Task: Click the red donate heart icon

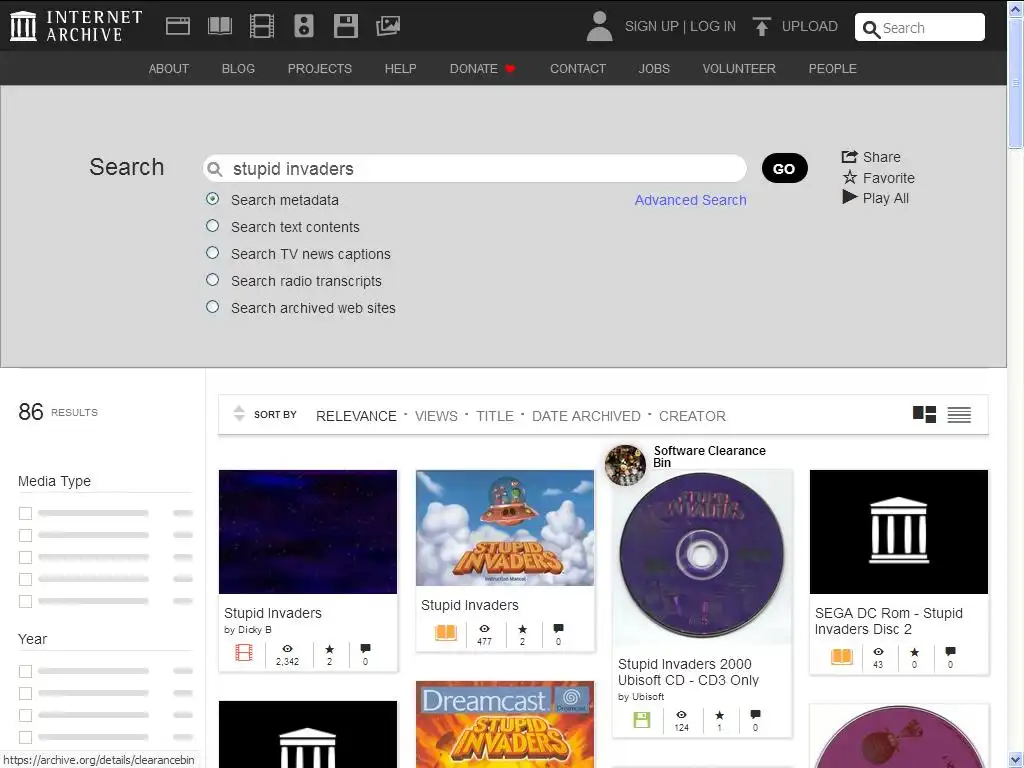Action: tap(510, 69)
